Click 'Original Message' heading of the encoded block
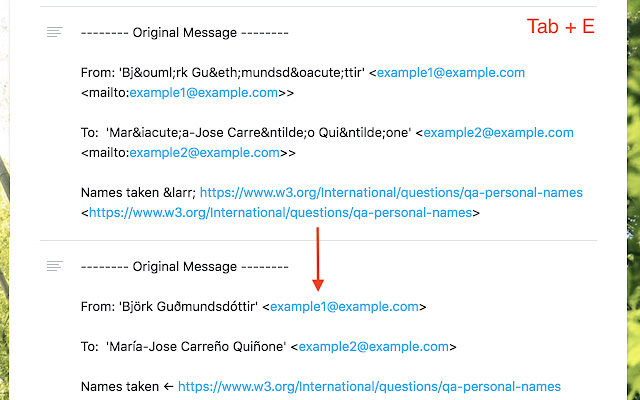The image size is (640, 400). [x=184, y=33]
